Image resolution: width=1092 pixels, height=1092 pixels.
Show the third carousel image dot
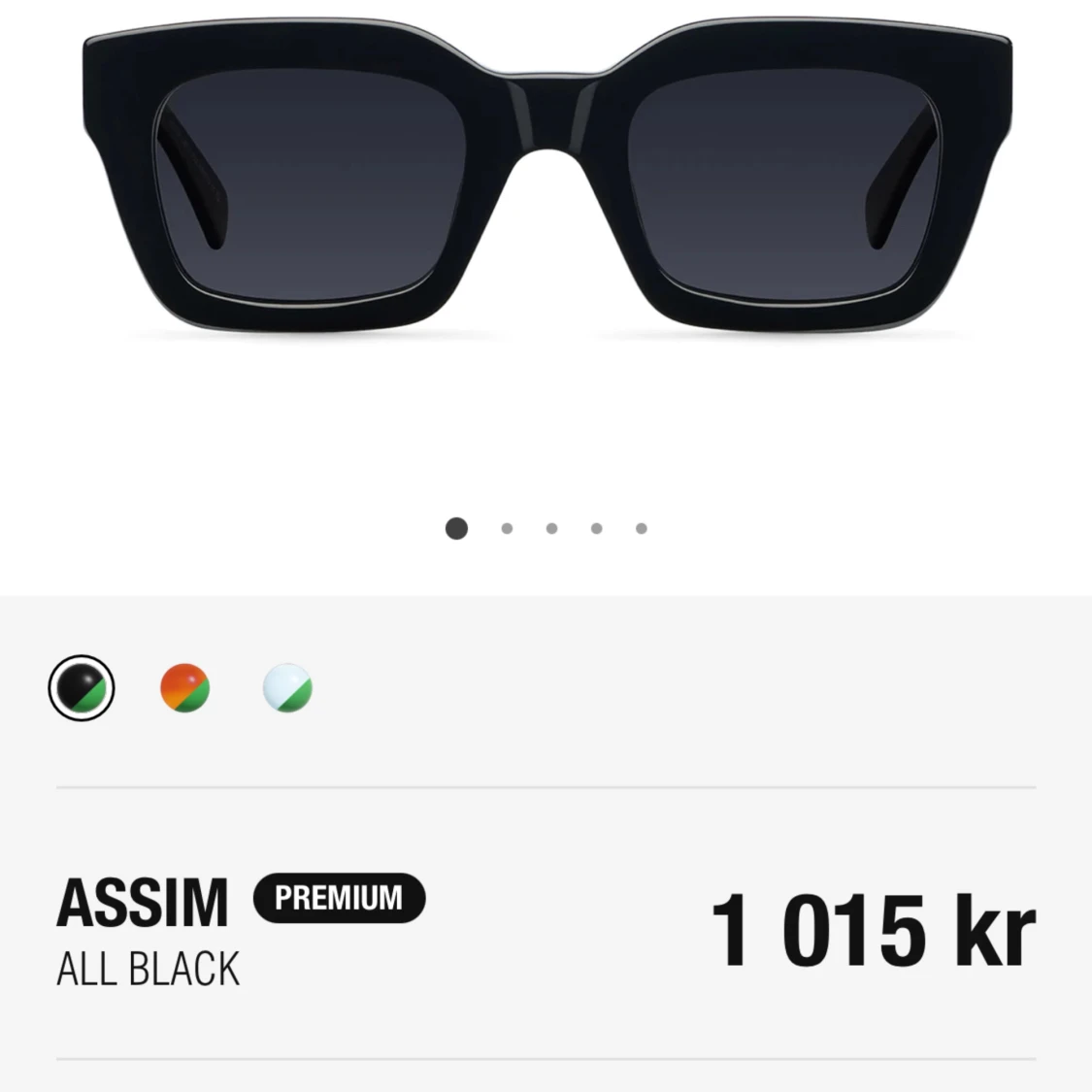[x=551, y=529]
